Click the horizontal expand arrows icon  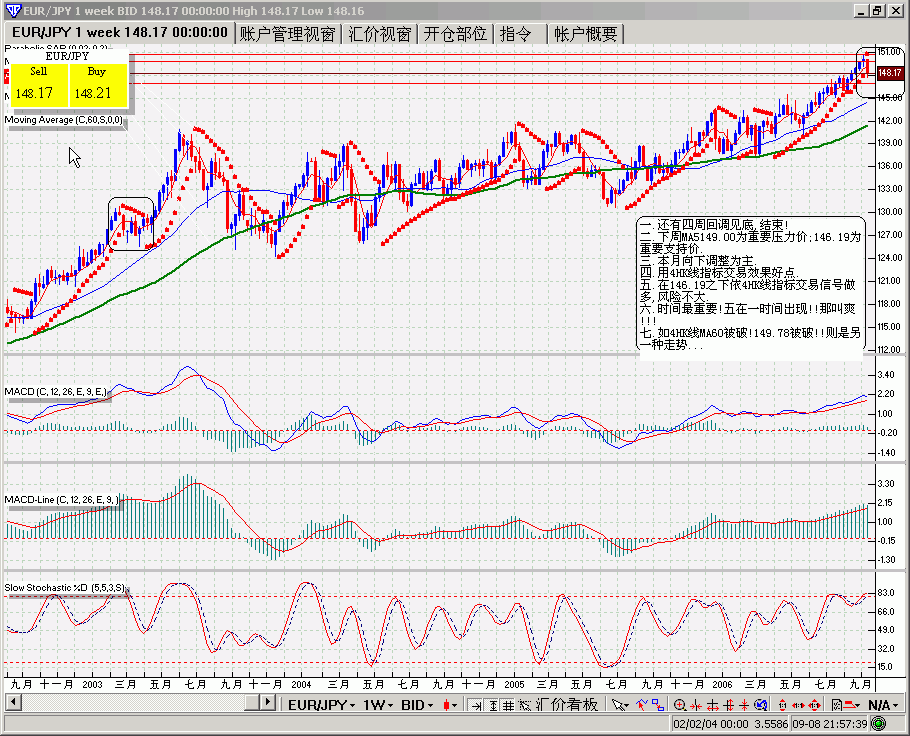pyautogui.click(x=713, y=705)
